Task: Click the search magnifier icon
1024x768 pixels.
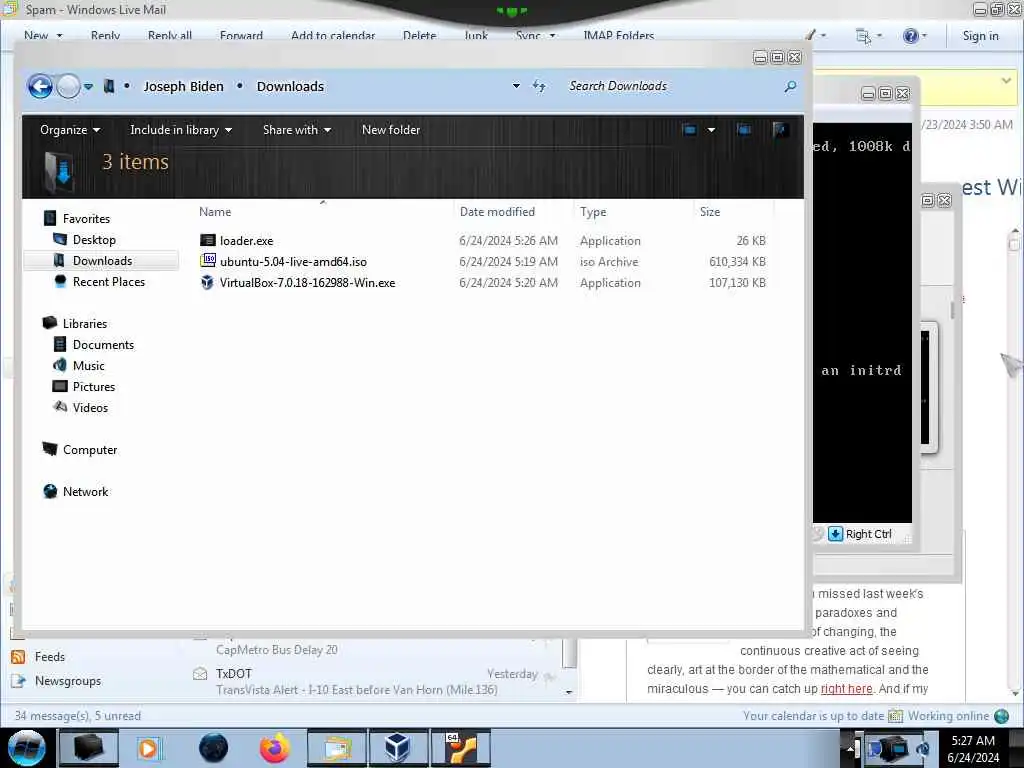Action: [790, 86]
